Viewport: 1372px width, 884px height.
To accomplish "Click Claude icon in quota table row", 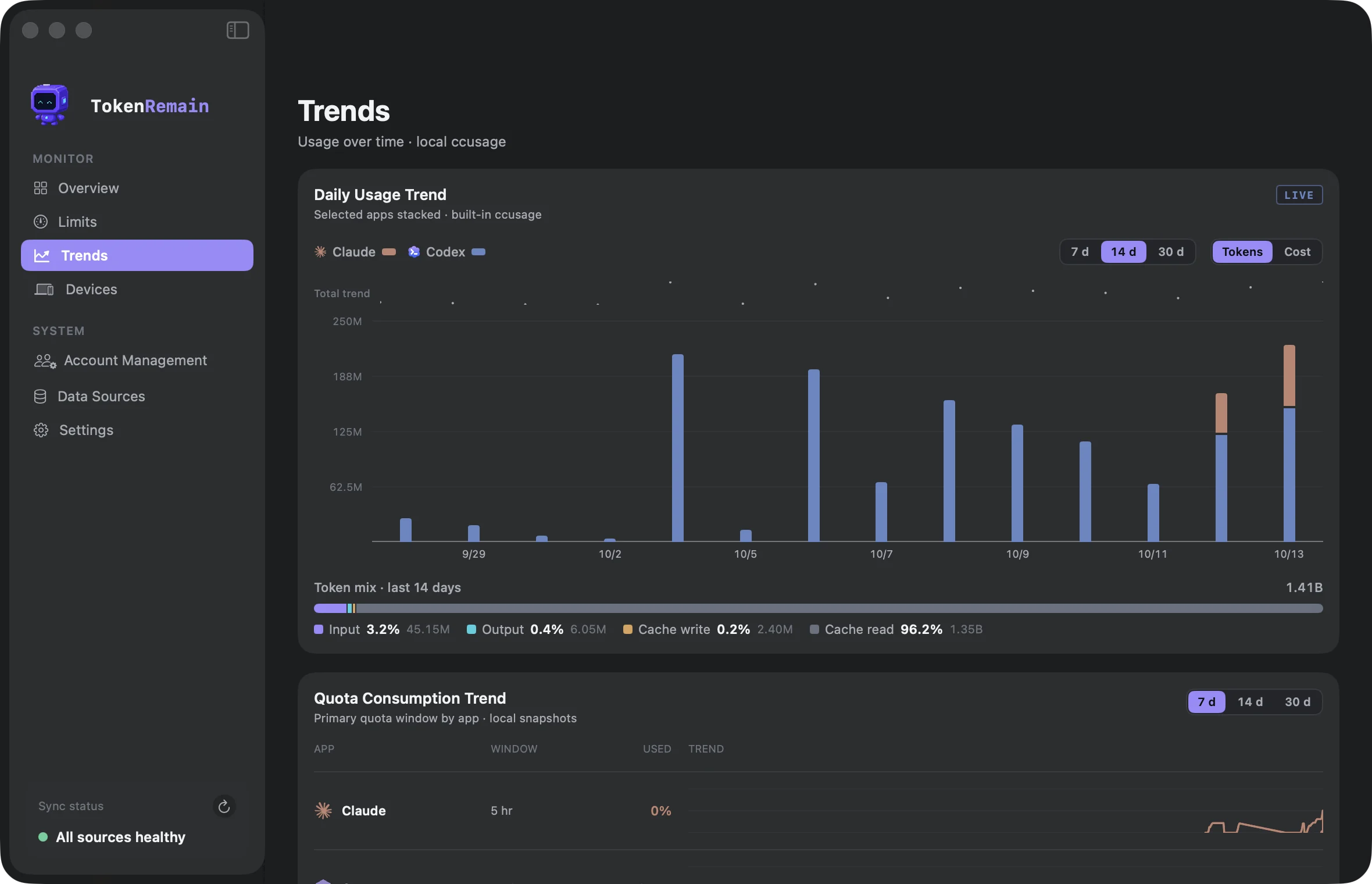I will (x=323, y=811).
